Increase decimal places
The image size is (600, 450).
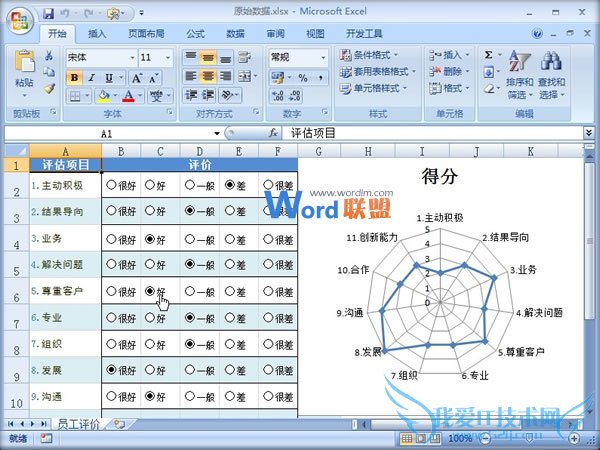coord(277,95)
